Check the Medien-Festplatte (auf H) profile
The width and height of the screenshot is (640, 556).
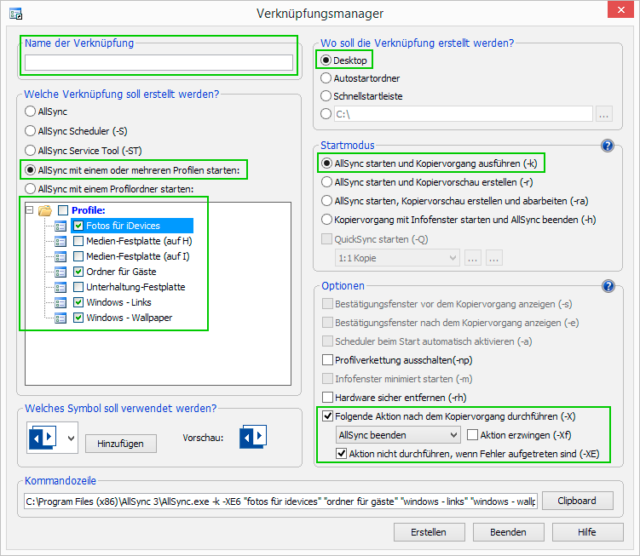[78, 241]
